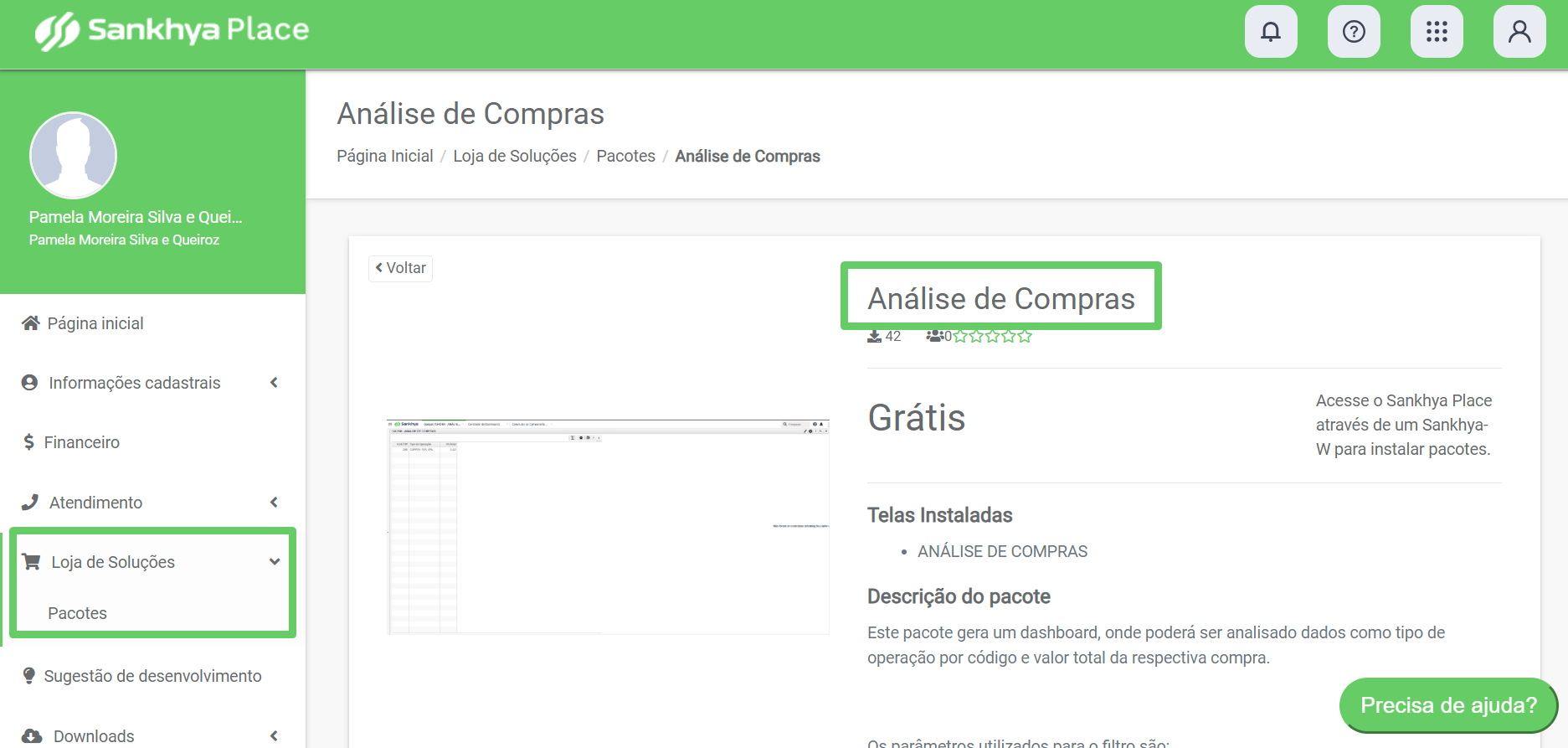Click the Telas Instaladas heading
1568x748 pixels.
[x=940, y=515]
